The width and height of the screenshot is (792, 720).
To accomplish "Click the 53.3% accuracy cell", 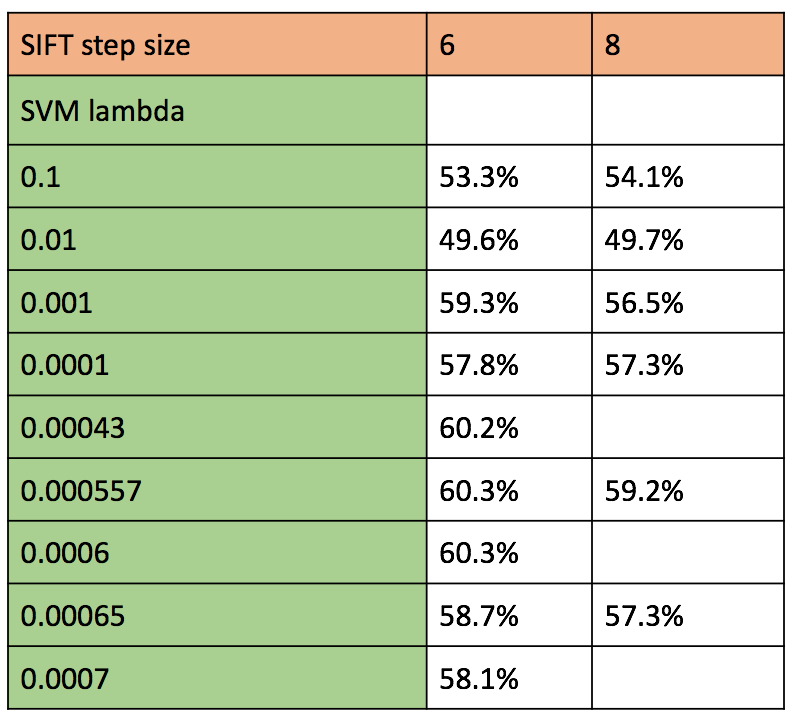I will 509,176.
